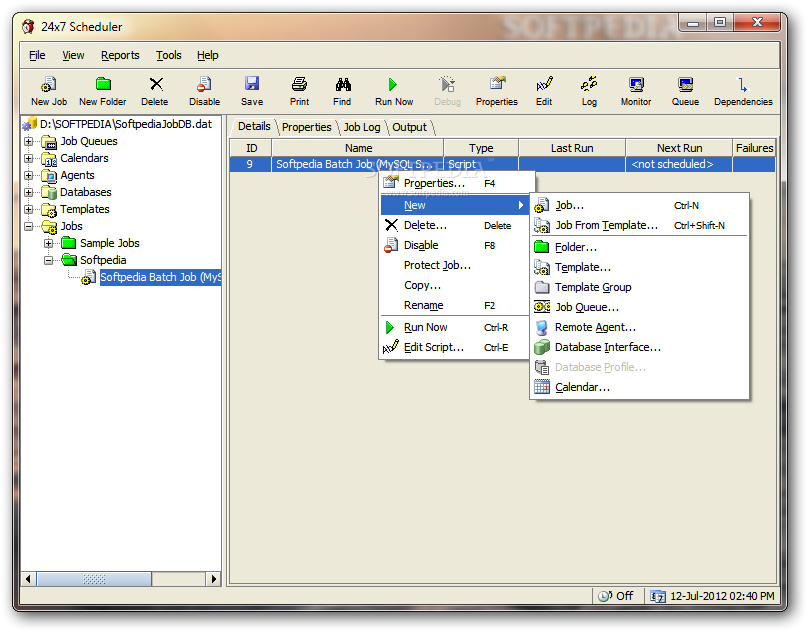This screenshot has height=632, width=808.
Task: Open the Reports menu
Action: [120, 55]
